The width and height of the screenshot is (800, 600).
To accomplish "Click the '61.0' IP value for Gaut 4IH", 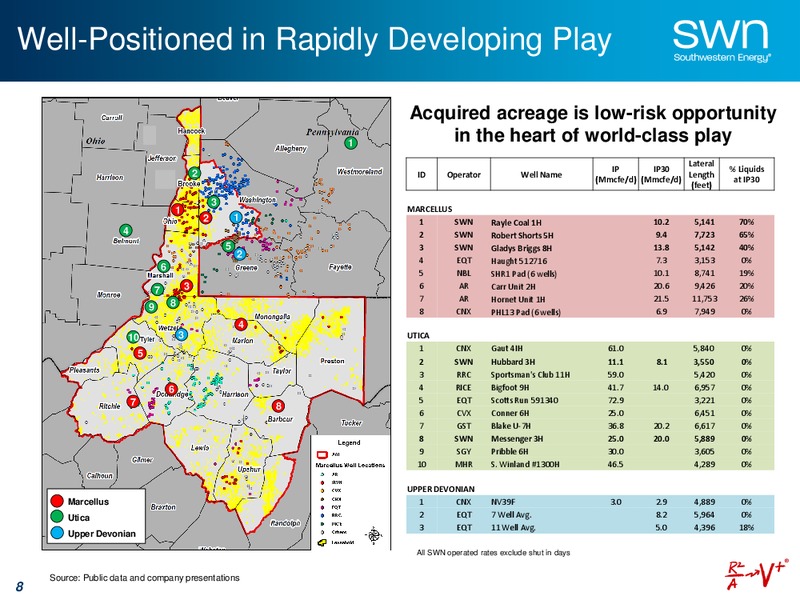I will [x=616, y=348].
